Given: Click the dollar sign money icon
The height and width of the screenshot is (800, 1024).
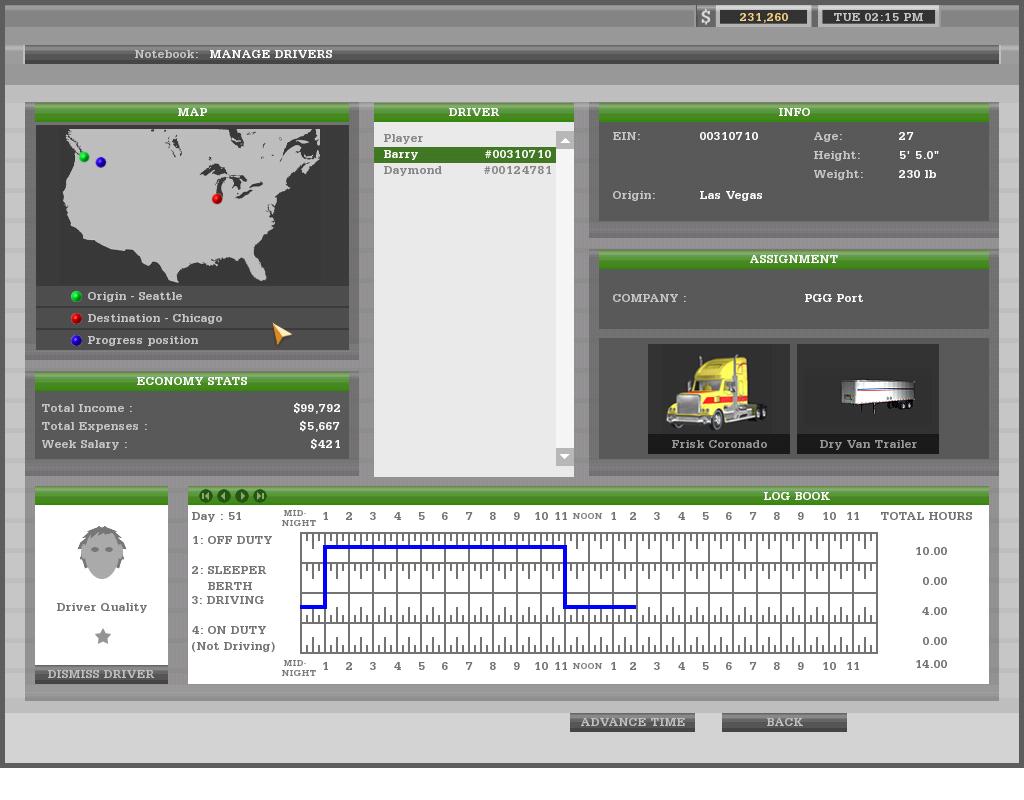Looking at the screenshot, I should tap(706, 17).
